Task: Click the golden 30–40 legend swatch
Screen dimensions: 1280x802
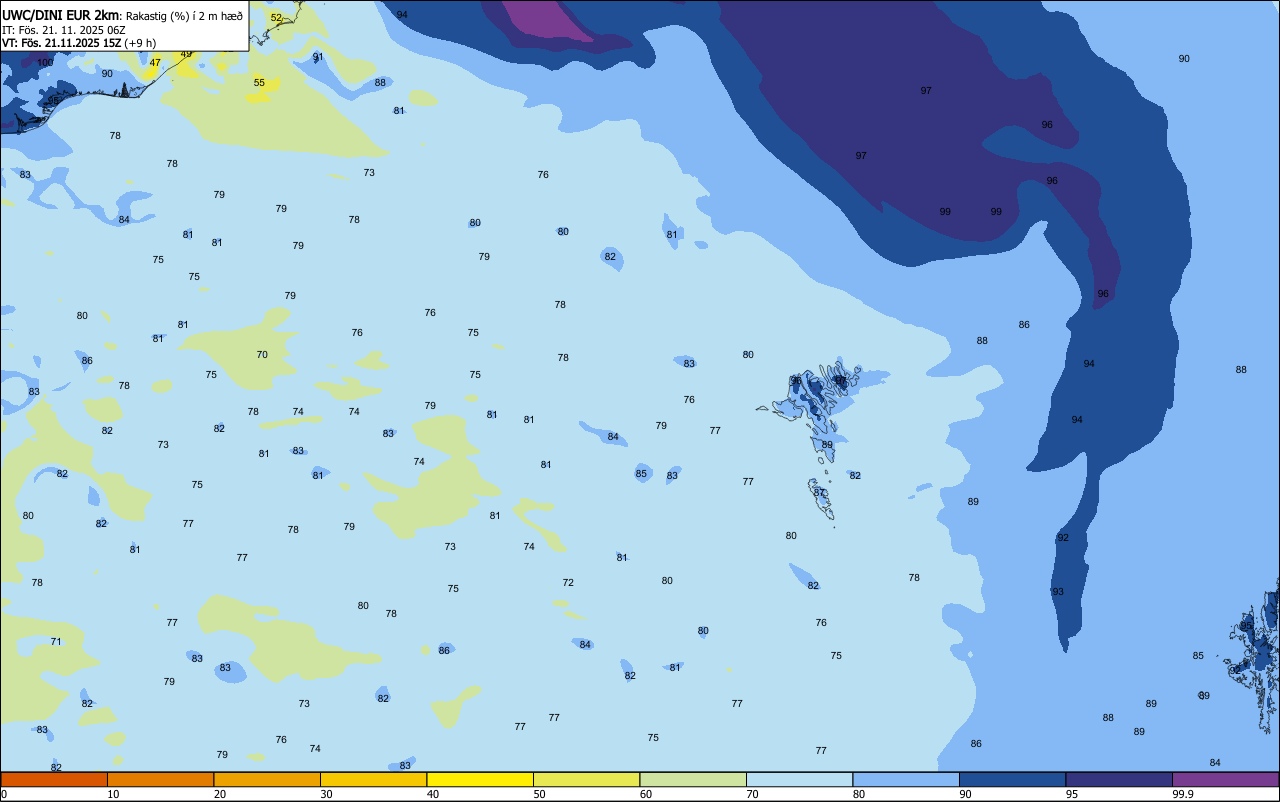Action: [373, 779]
